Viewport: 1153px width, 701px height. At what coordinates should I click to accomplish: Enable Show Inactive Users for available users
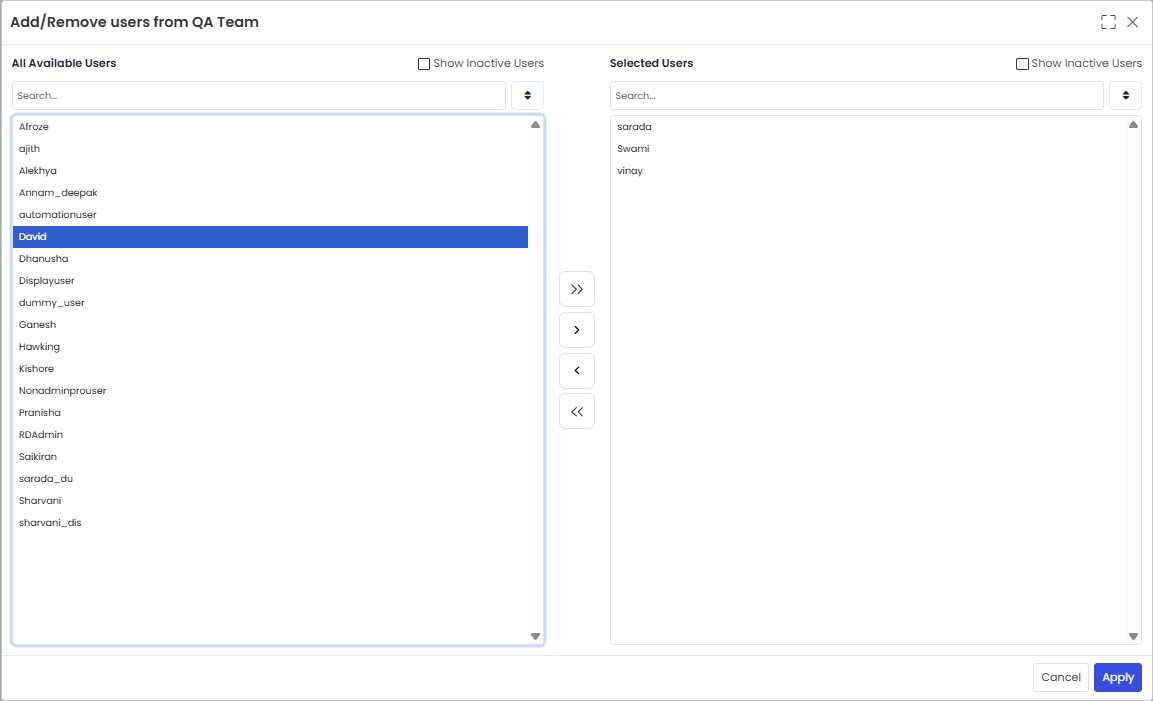424,64
